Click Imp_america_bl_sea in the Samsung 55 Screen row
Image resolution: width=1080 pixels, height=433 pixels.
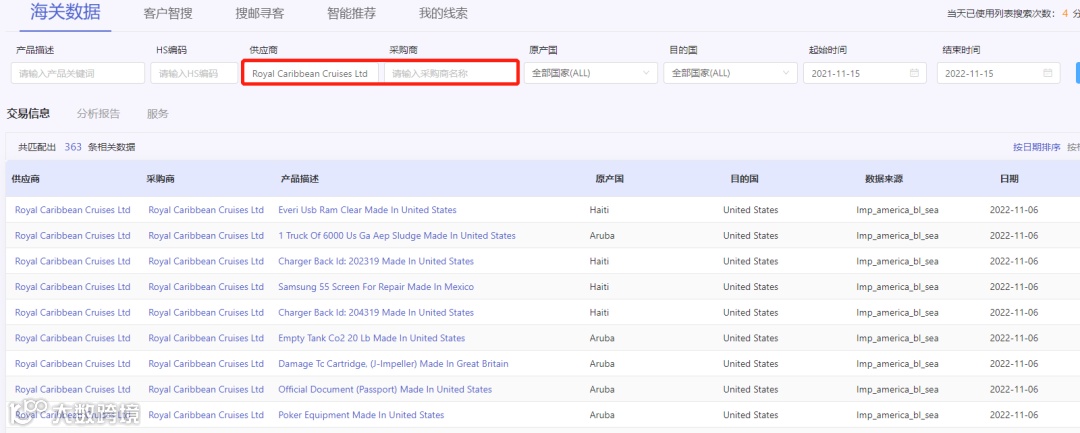(x=897, y=286)
